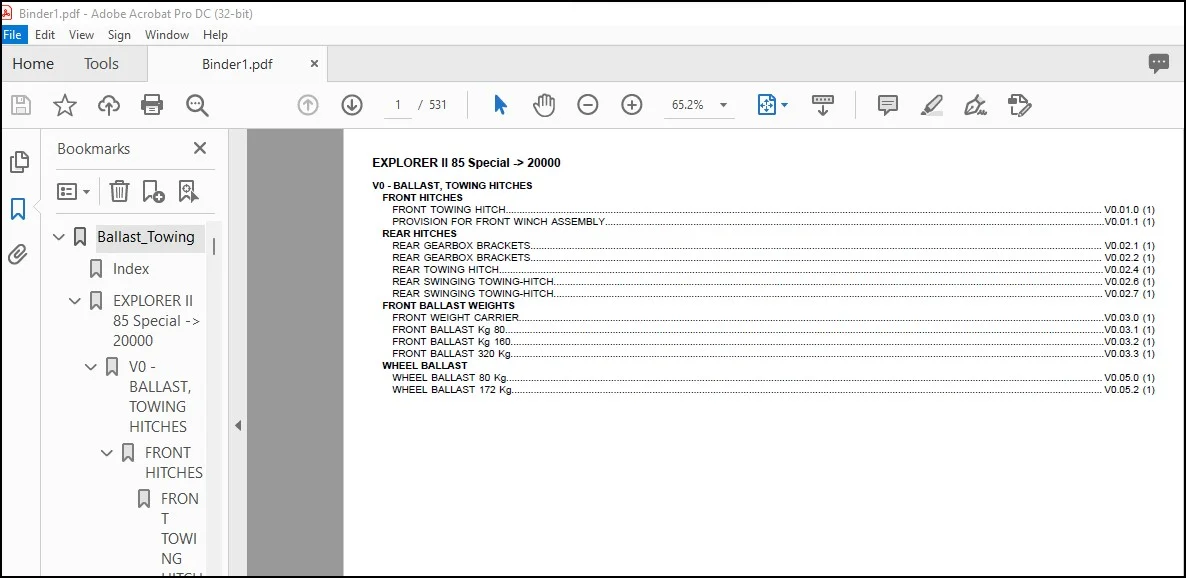Add a new bookmark icon

(x=154, y=191)
